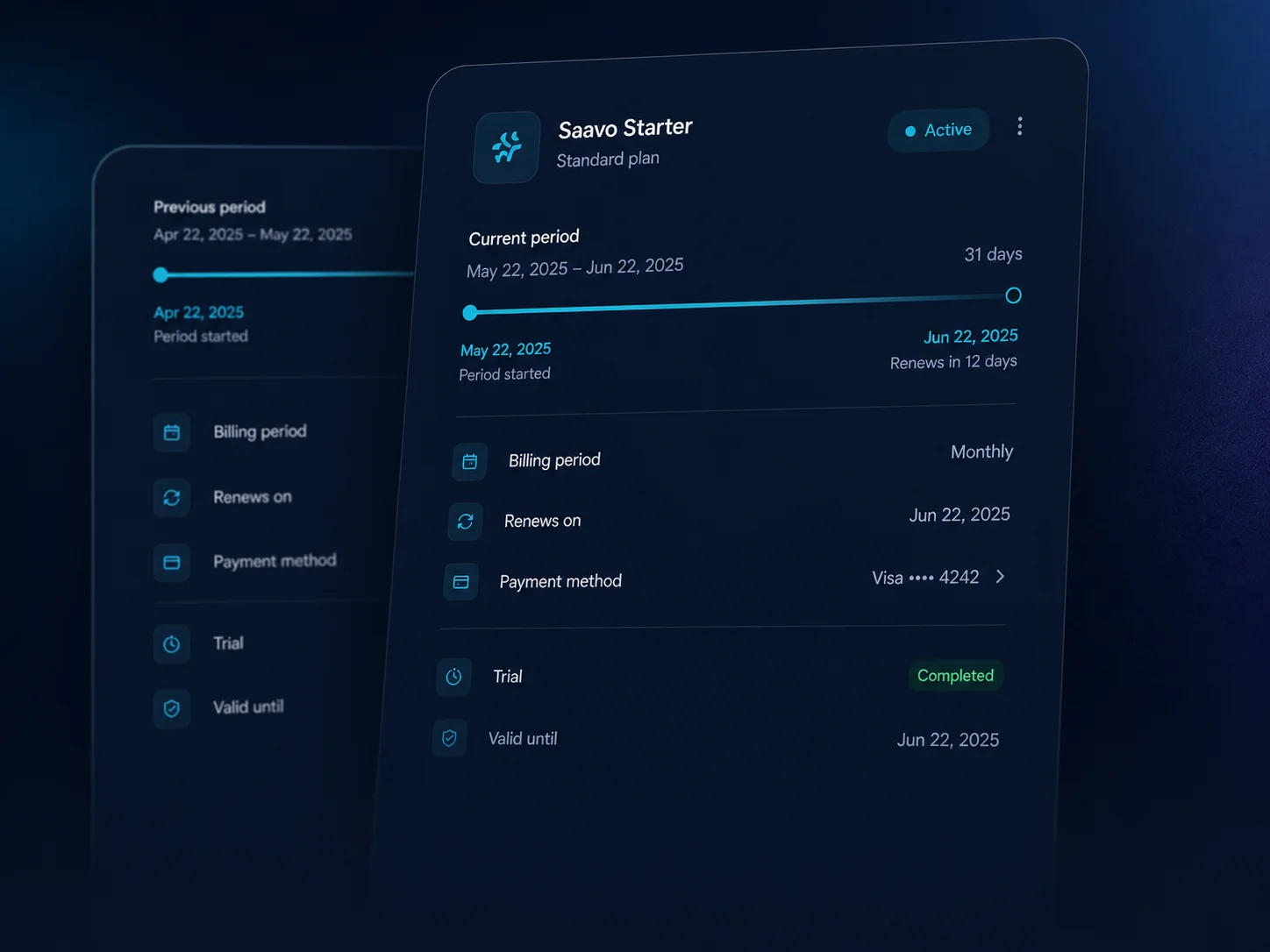1270x952 pixels.
Task: Click Renews on in the Previous period card
Action: click(253, 497)
